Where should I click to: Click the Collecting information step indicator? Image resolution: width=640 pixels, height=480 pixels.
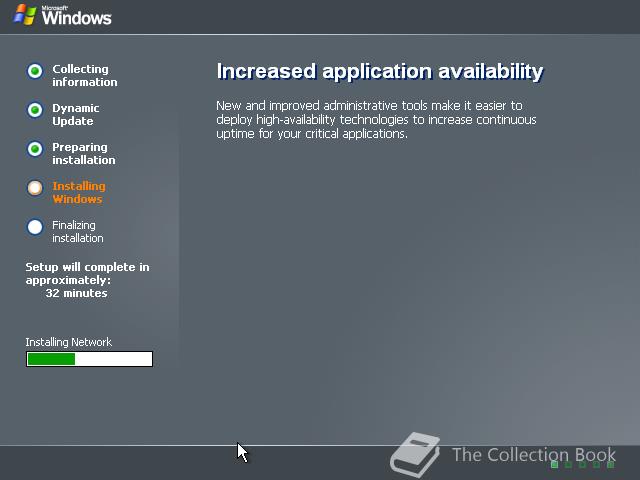coord(35,71)
